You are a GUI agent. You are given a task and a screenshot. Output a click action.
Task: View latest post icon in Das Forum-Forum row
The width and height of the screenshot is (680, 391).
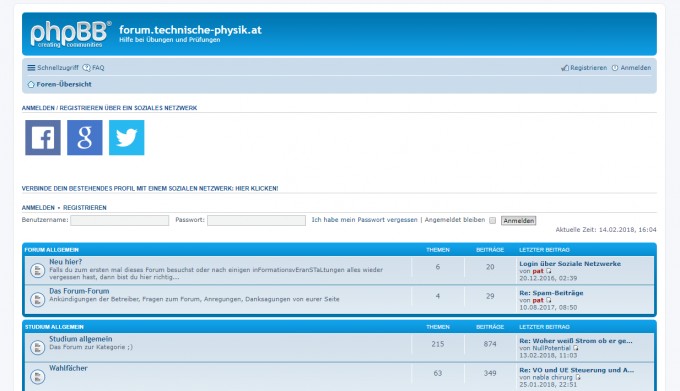click(549, 300)
